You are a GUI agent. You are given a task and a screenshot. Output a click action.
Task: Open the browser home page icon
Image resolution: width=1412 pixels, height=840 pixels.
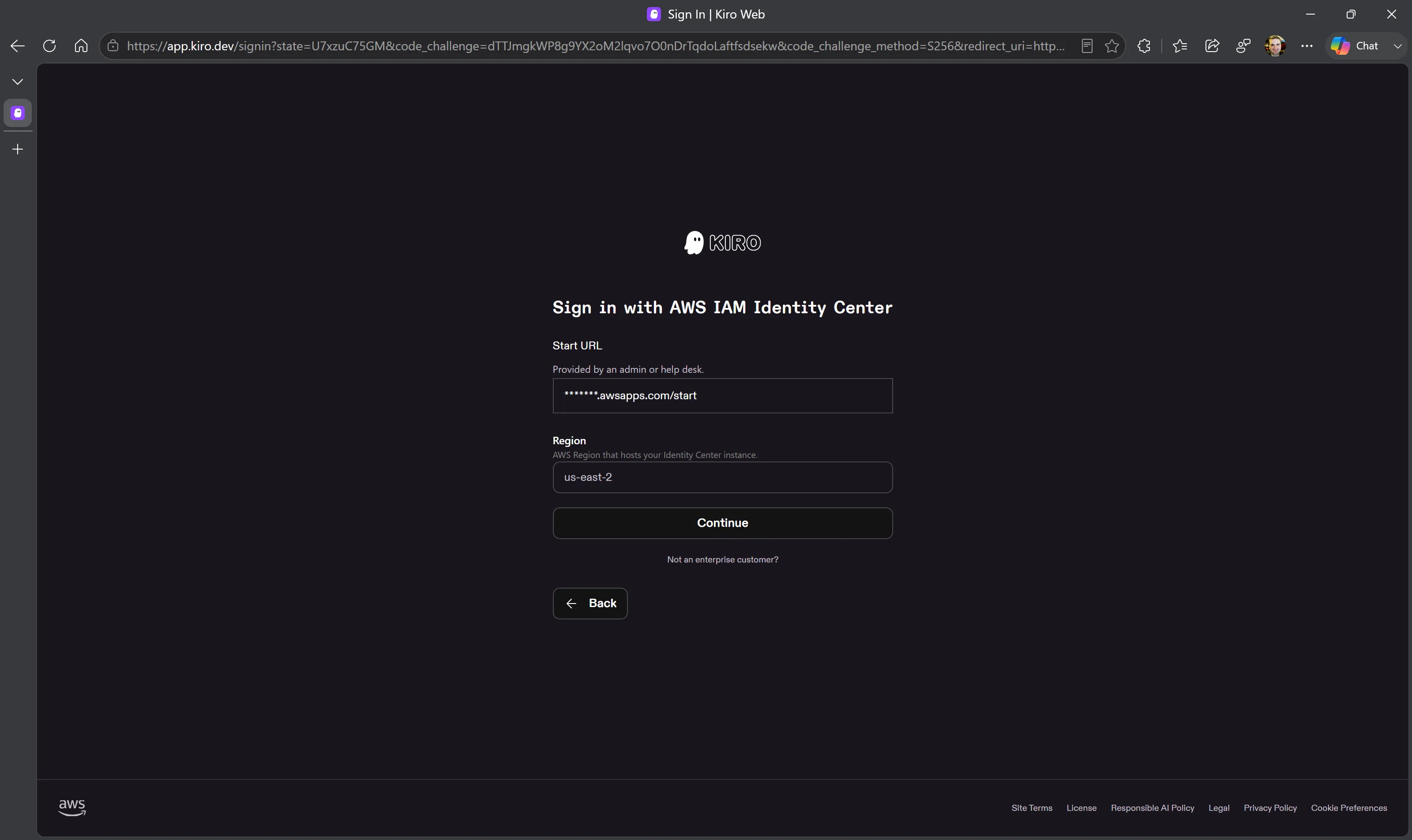(81, 46)
